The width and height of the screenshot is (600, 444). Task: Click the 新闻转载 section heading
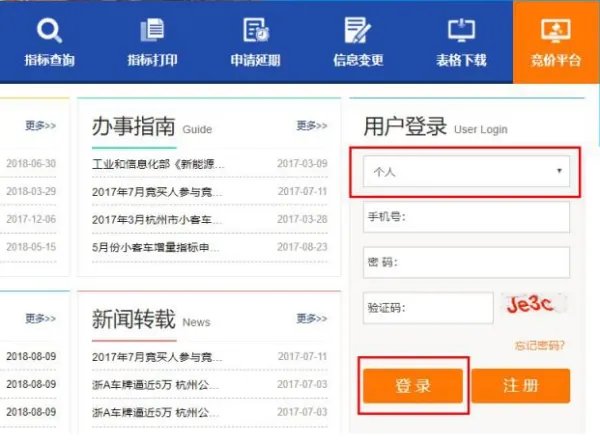click(134, 319)
